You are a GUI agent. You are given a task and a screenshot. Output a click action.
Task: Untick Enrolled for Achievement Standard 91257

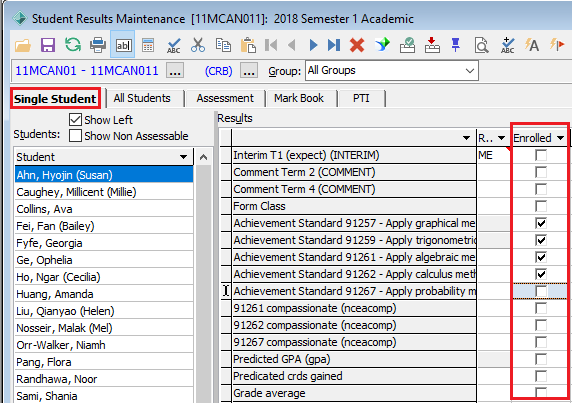coord(541,223)
